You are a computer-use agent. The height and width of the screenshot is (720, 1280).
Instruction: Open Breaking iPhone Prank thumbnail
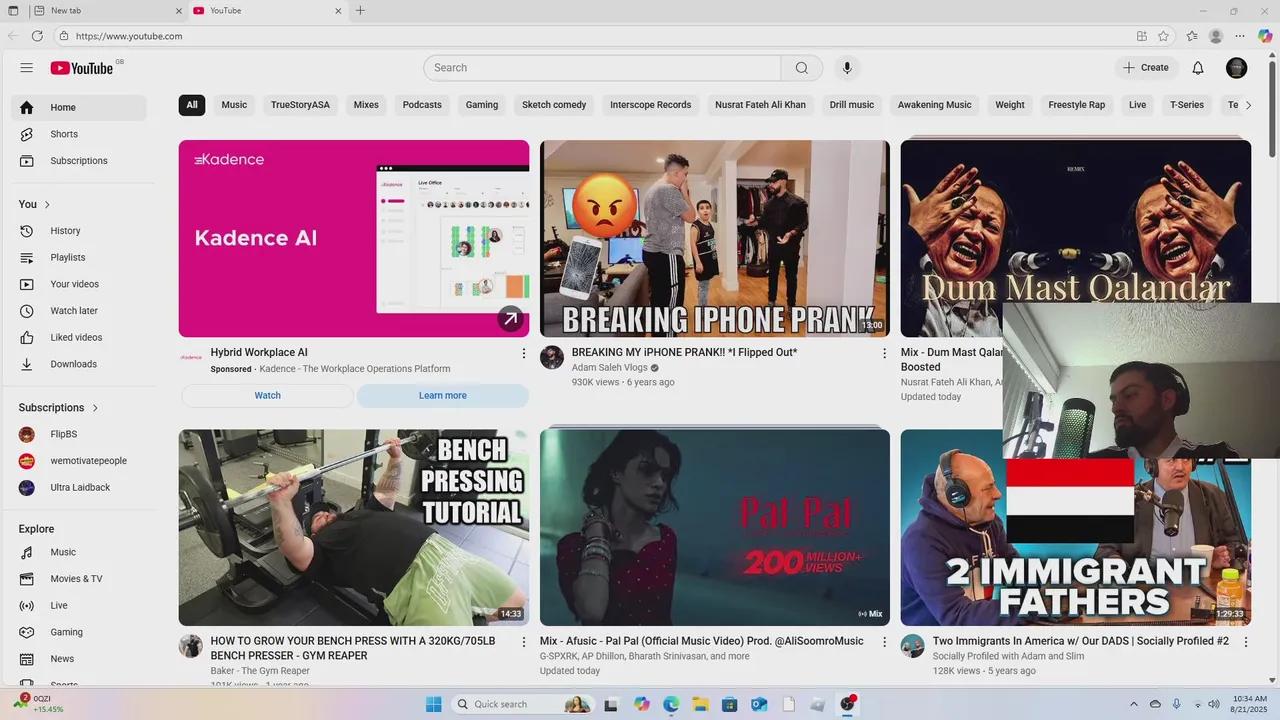tap(715, 238)
